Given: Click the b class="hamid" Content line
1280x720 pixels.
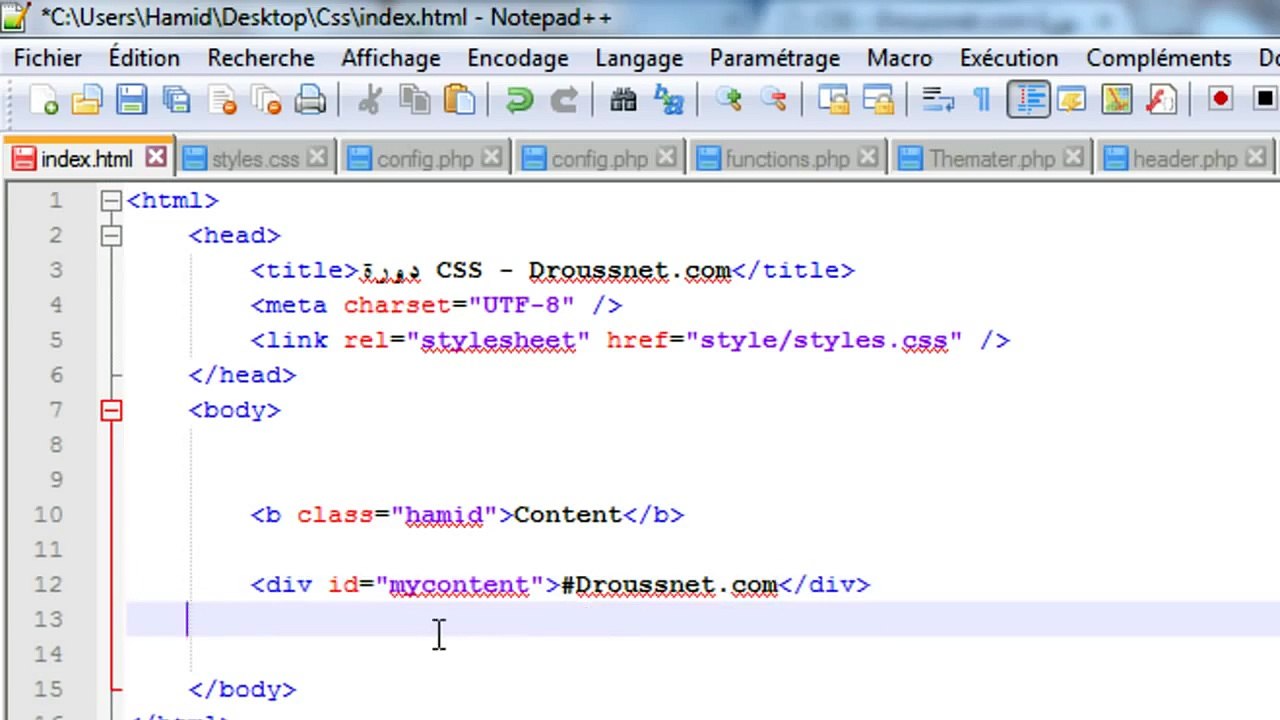Looking at the screenshot, I should [x=467, y=515].
